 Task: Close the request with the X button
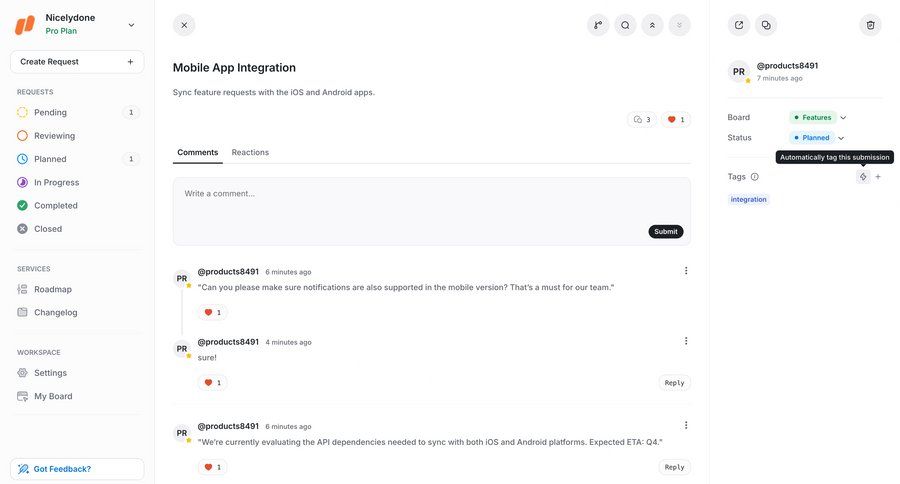click(184, 25)
